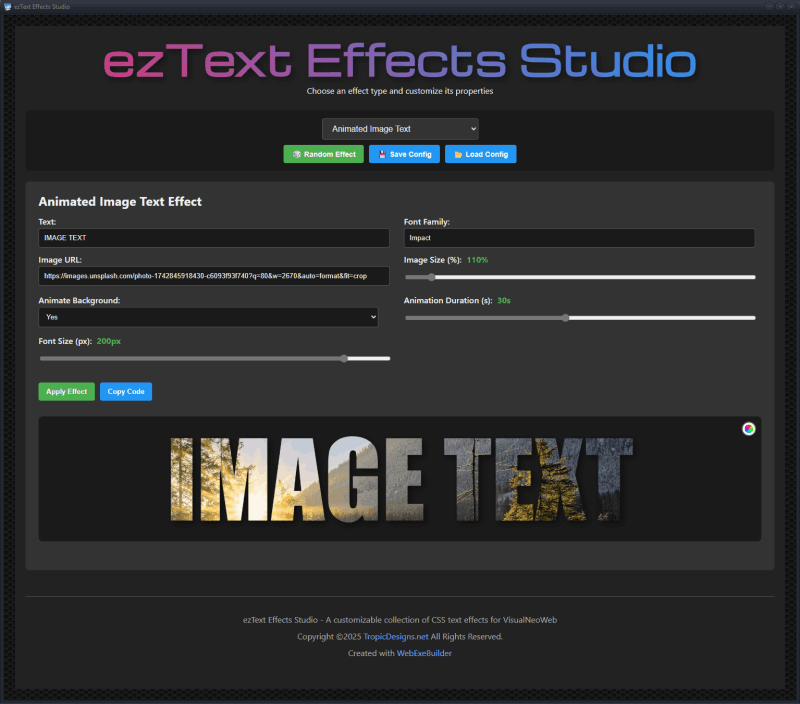The height and width of the screenshot is (704, 800).
Task: Click the dice icon on Random Effect button
Action: pyautogui.click(x=297, y=154)
